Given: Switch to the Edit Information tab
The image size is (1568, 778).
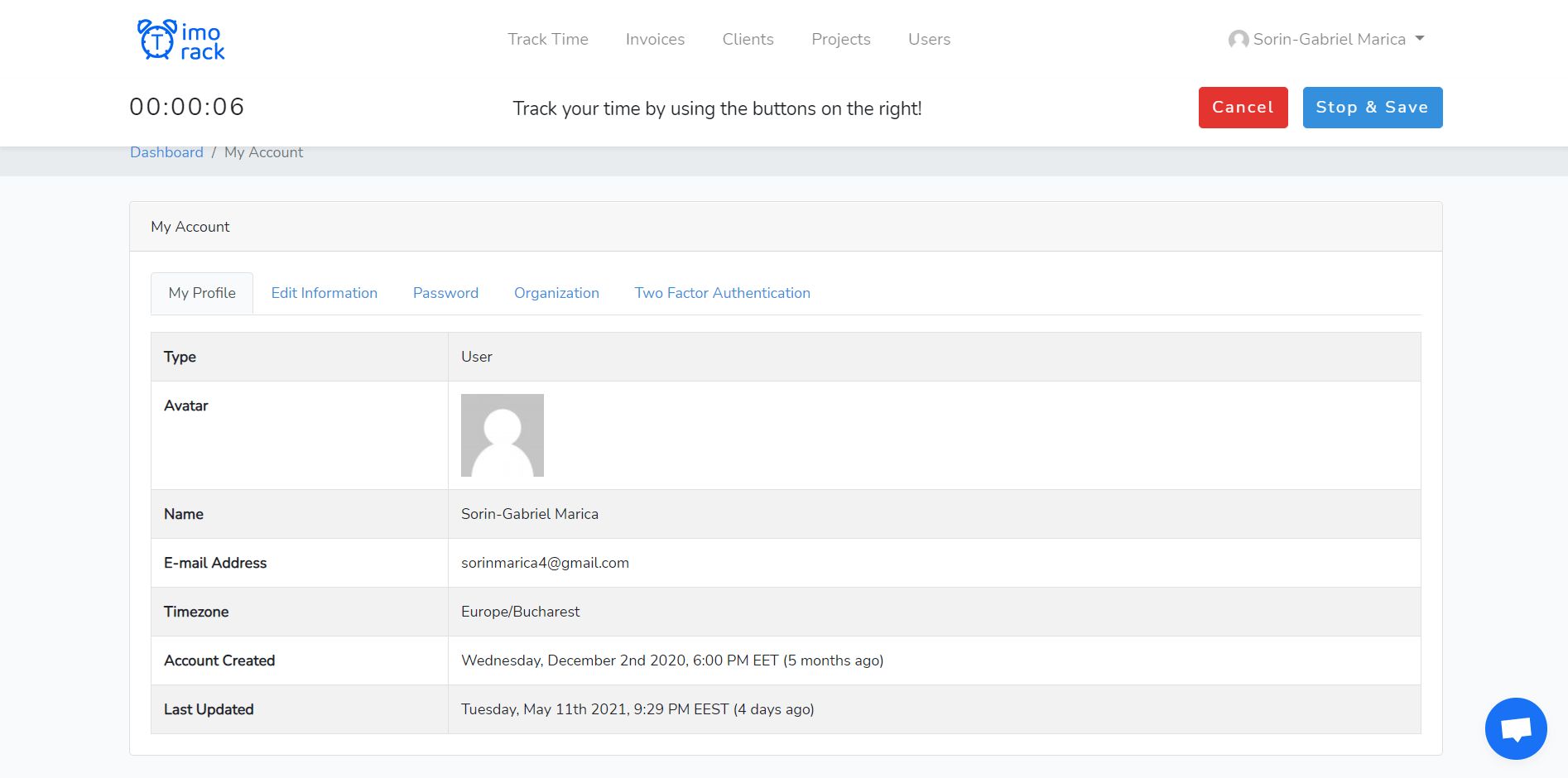Looking at the screenshot, I should click(324, 292).
